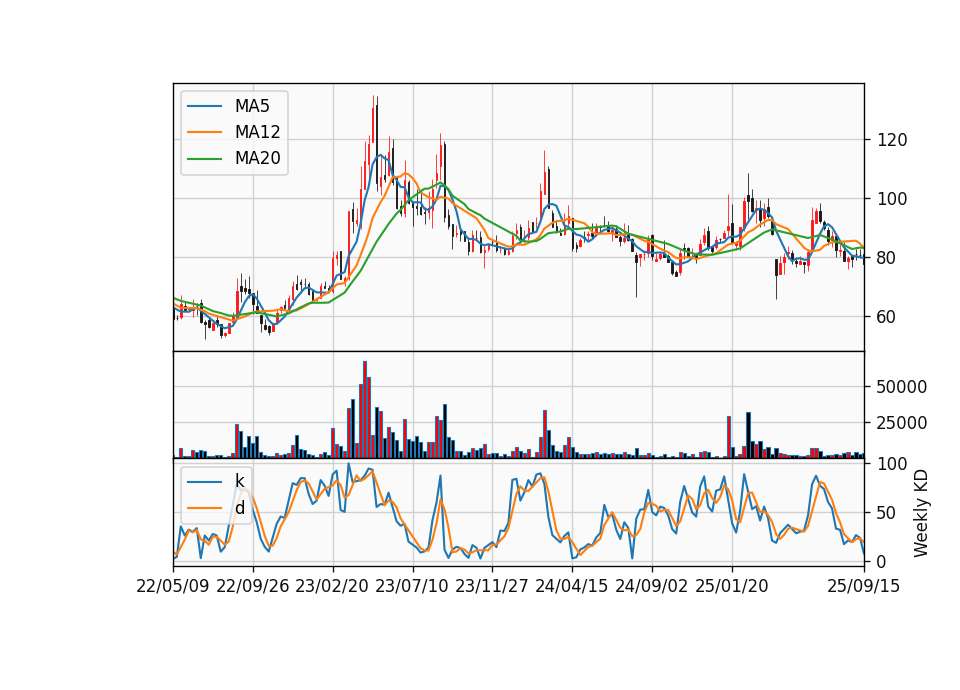Click the MA20 legend label

pos(257,158)
